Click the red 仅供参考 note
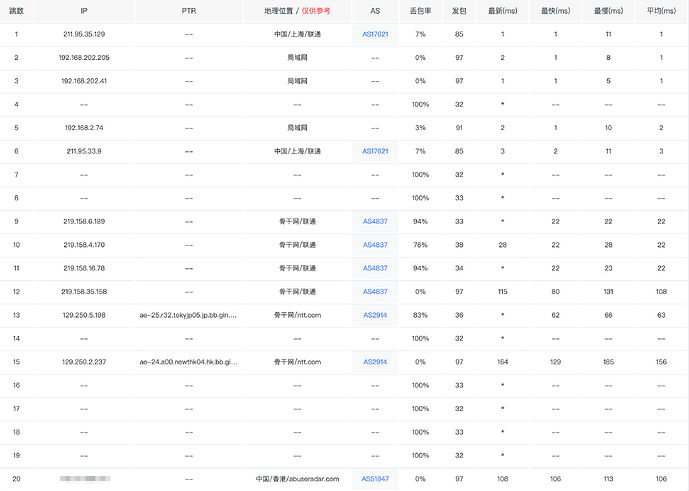The image size is (689, 491). click(316, 11)
